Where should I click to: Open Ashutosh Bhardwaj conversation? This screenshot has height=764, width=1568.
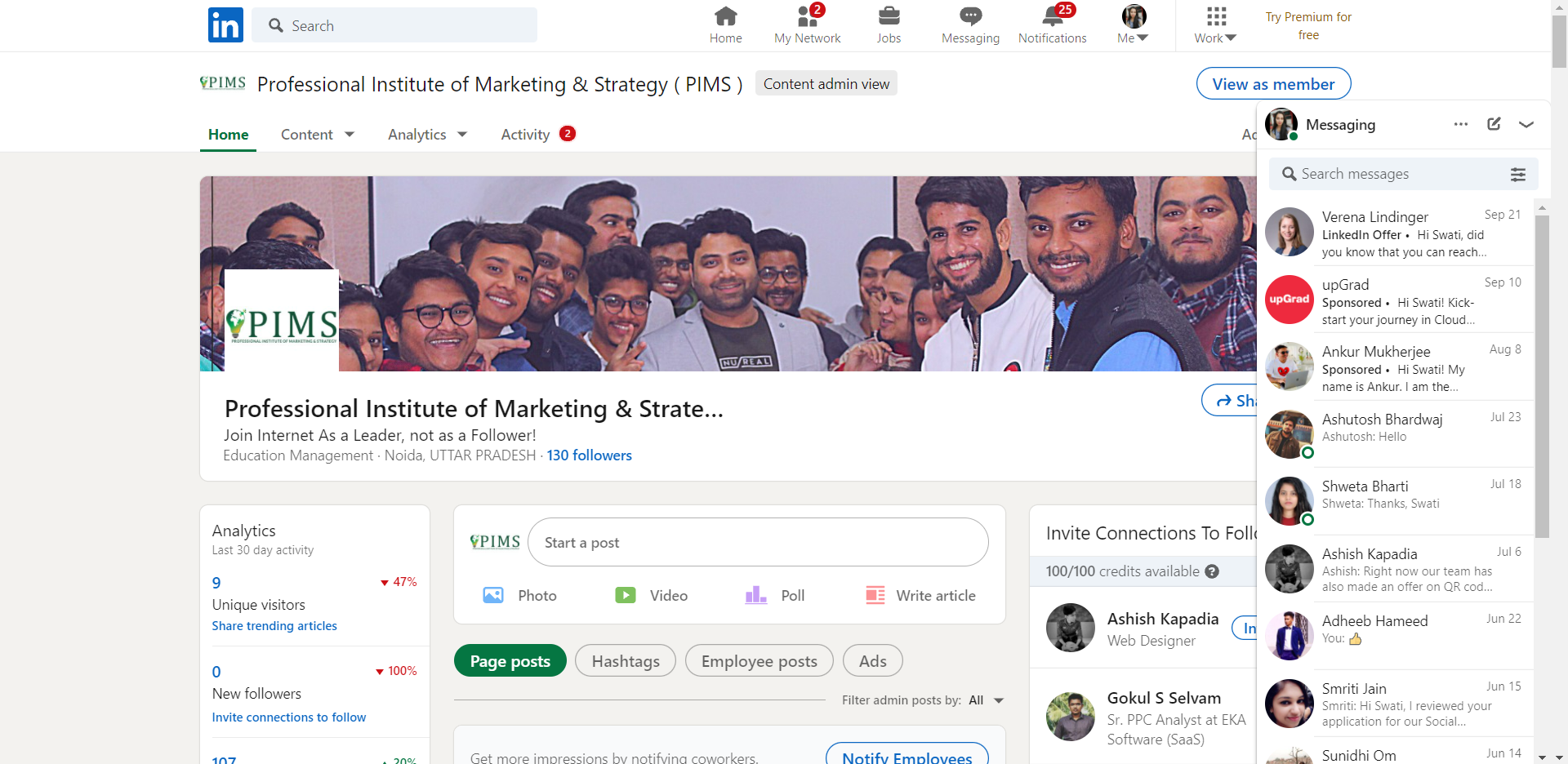point(1395,434)
